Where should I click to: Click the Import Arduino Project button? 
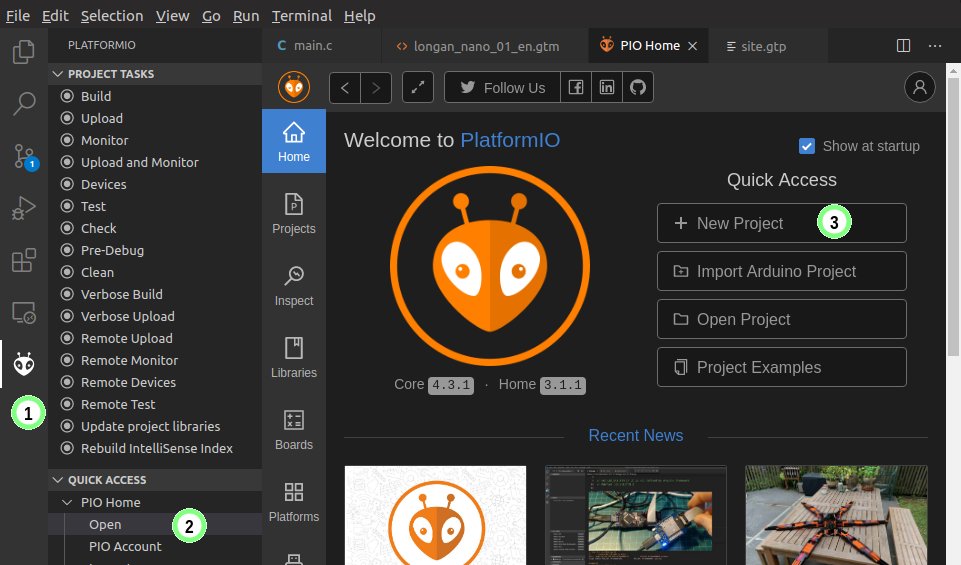pos(781,271)
